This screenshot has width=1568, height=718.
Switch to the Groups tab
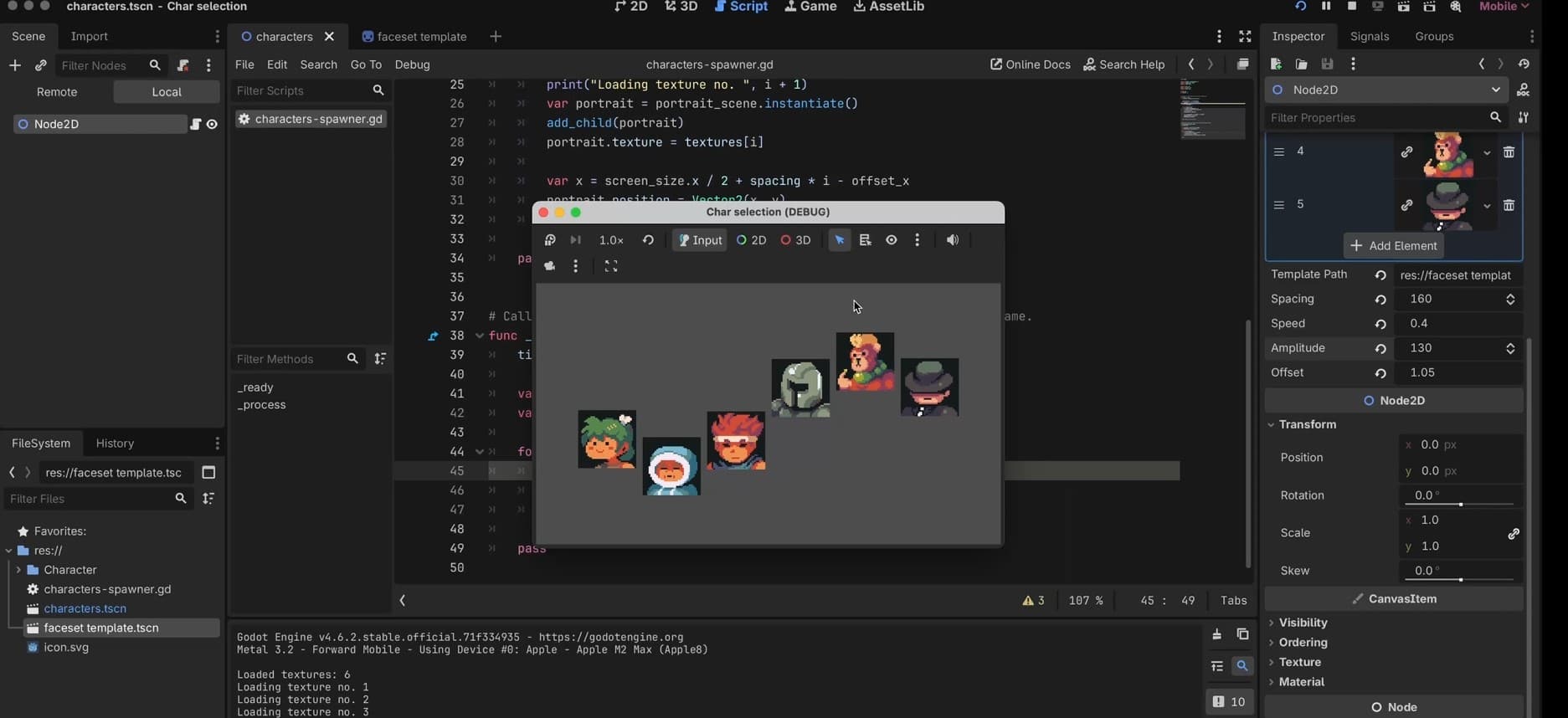pos(1434,37)
